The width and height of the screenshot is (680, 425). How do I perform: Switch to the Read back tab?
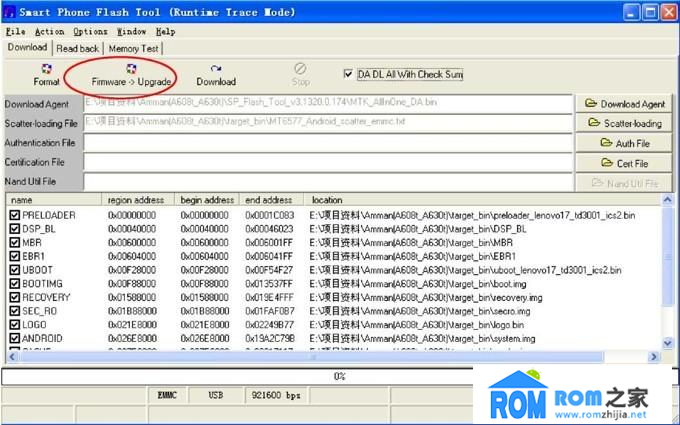coord(77,48)
